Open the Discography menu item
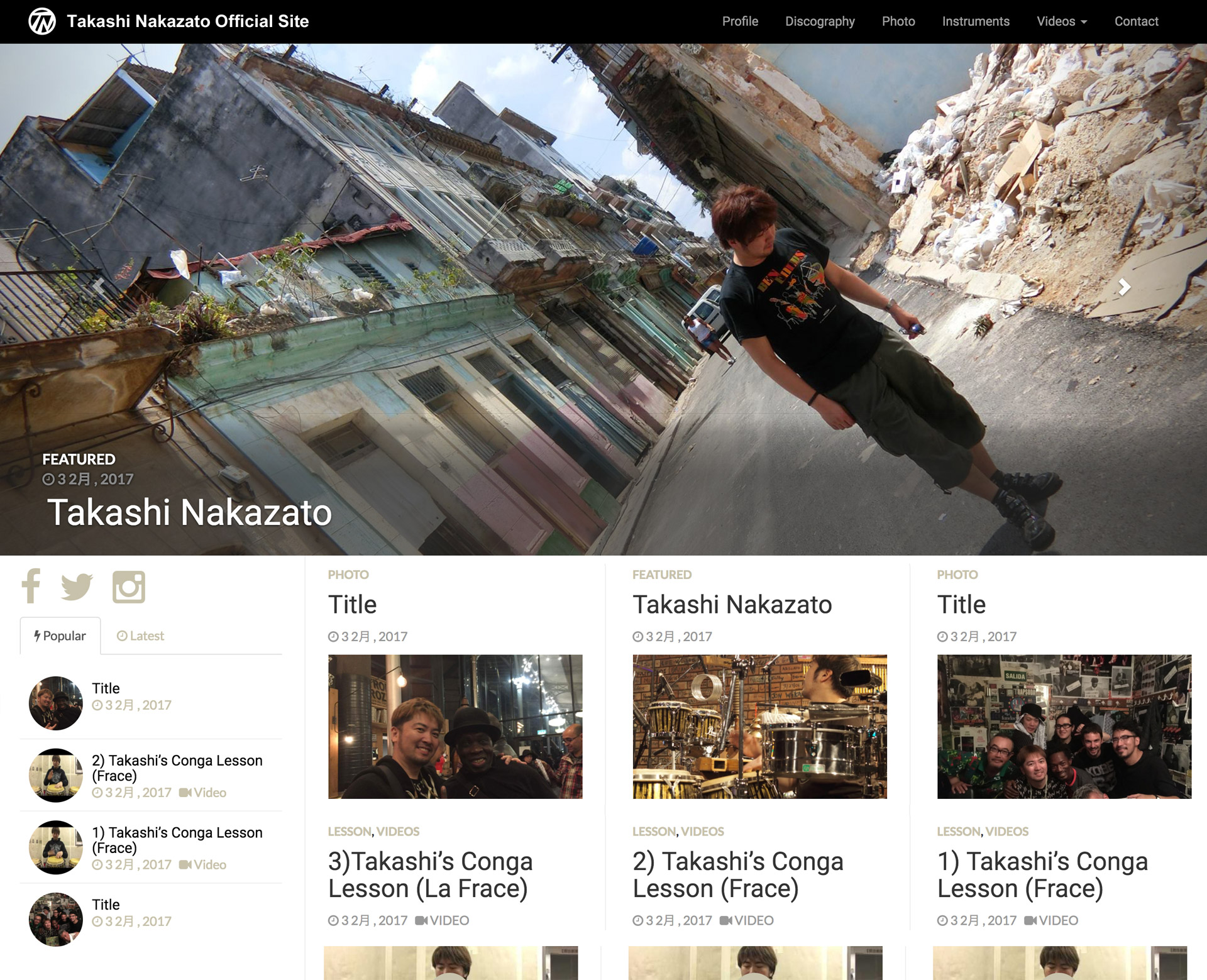 [x=820, y=21]
